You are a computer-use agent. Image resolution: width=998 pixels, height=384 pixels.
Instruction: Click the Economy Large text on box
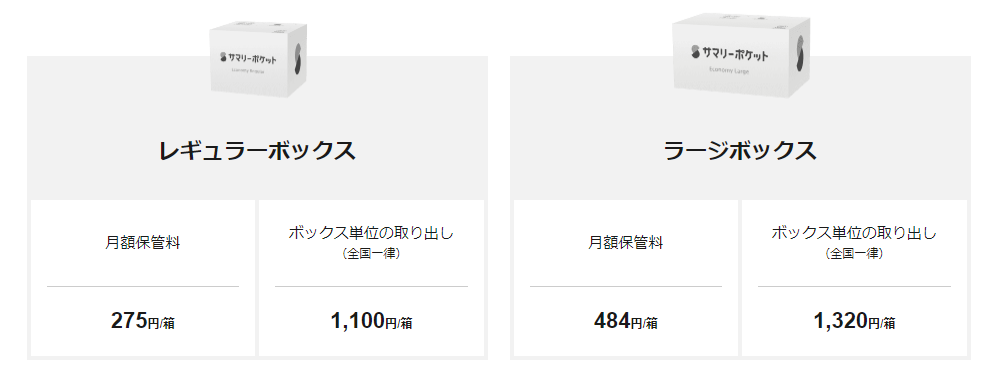(x=729, y=70)
